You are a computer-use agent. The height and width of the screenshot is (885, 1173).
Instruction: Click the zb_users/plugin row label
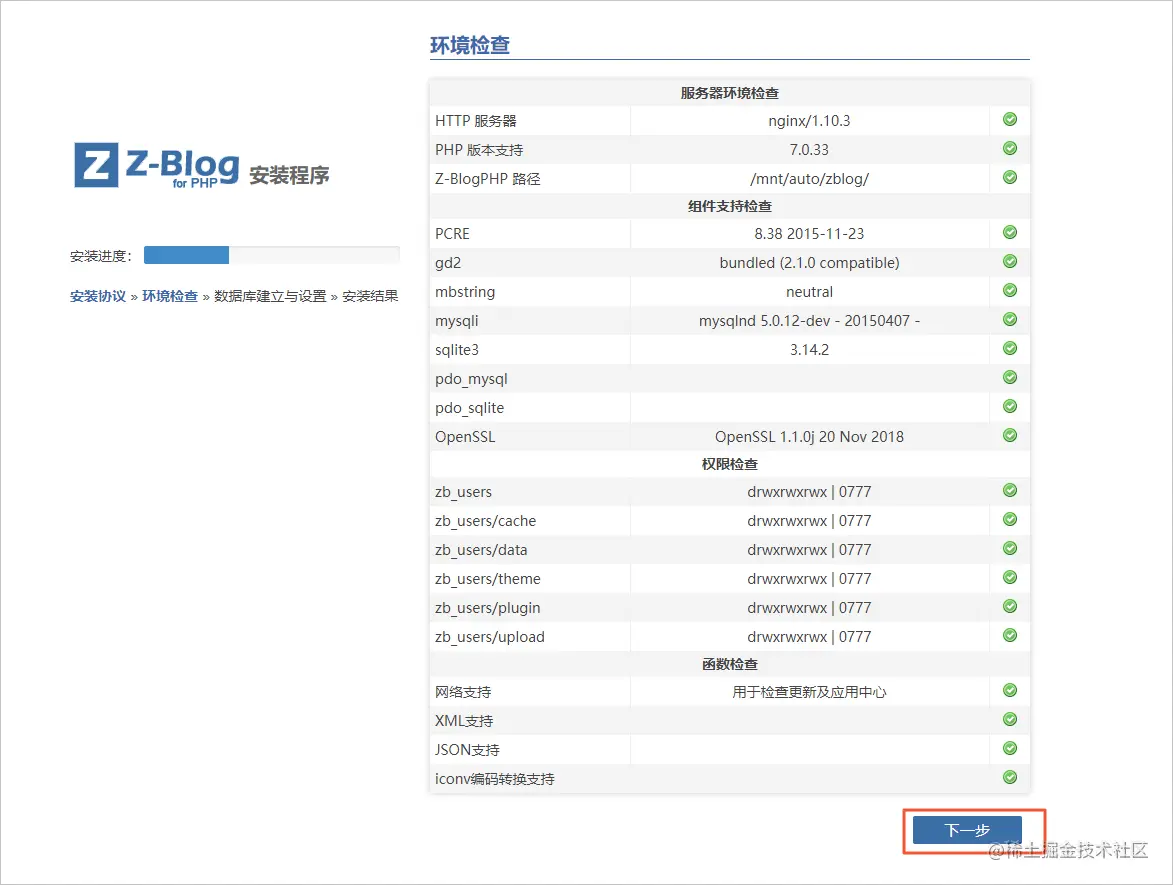click(488, 608)
